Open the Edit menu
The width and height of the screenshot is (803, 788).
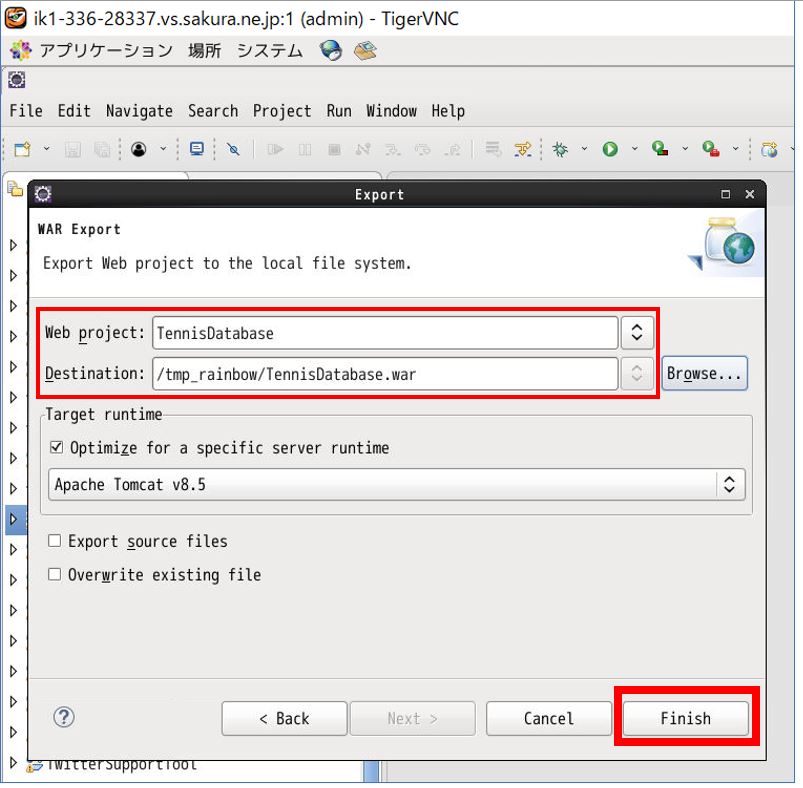(74, 111)
